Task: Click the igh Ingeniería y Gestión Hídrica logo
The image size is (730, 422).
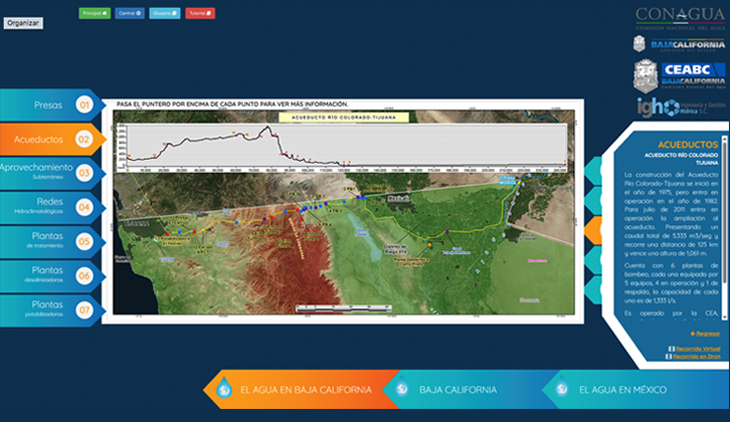Action: [x=681, y=107]
